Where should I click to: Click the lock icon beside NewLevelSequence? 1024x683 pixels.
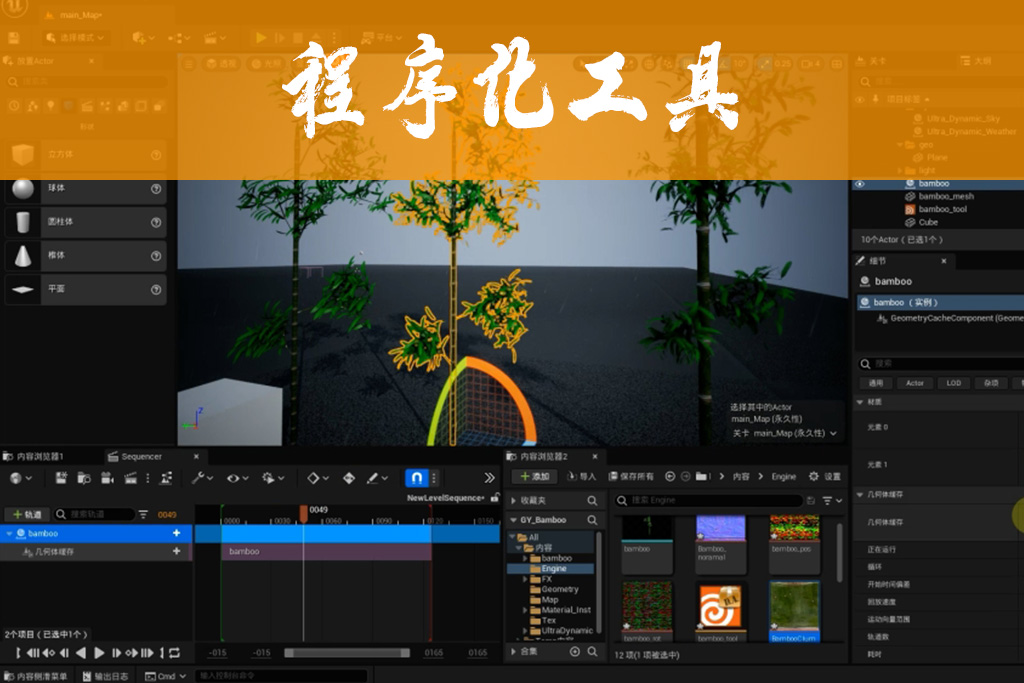tap(497, 496)
